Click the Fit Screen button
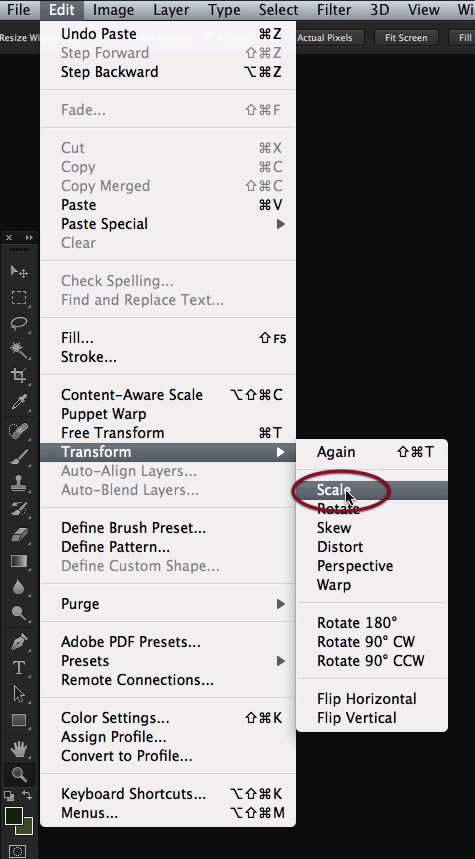Image resolution: width=475 pixels, height=859 pixels. coord(406,38)
